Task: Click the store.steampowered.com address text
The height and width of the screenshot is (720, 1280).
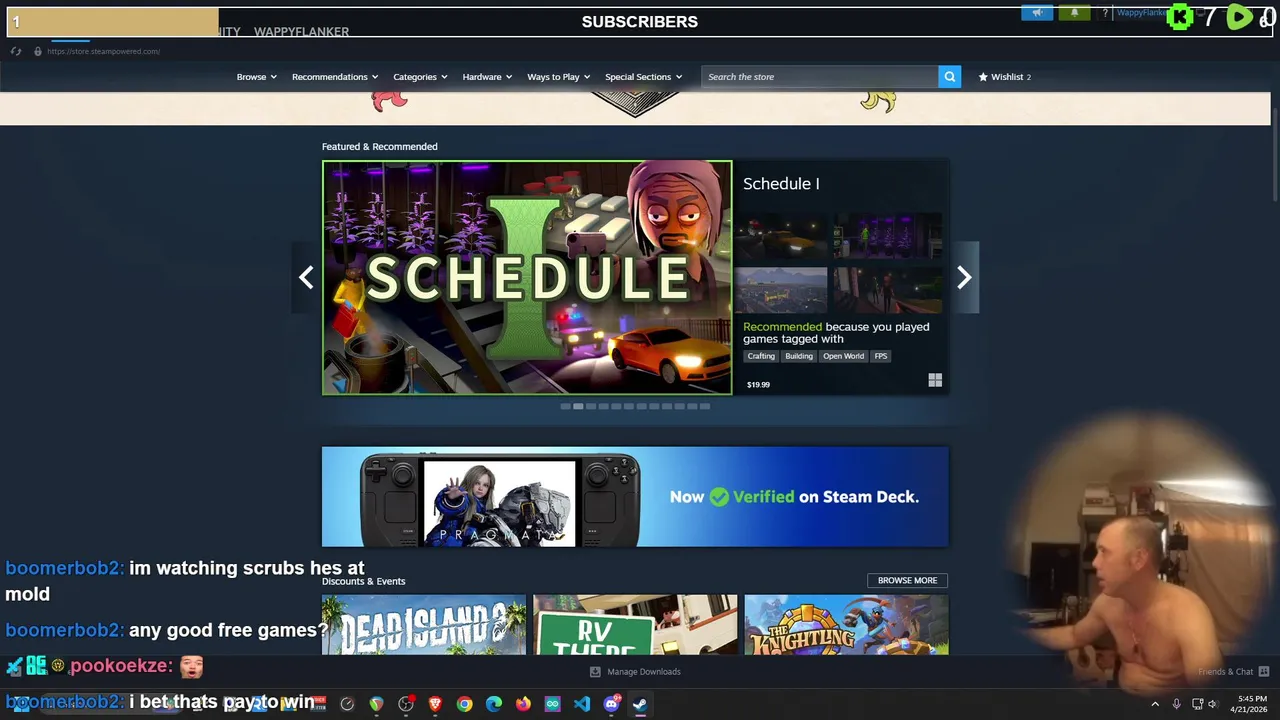Action: pos(103,51)
